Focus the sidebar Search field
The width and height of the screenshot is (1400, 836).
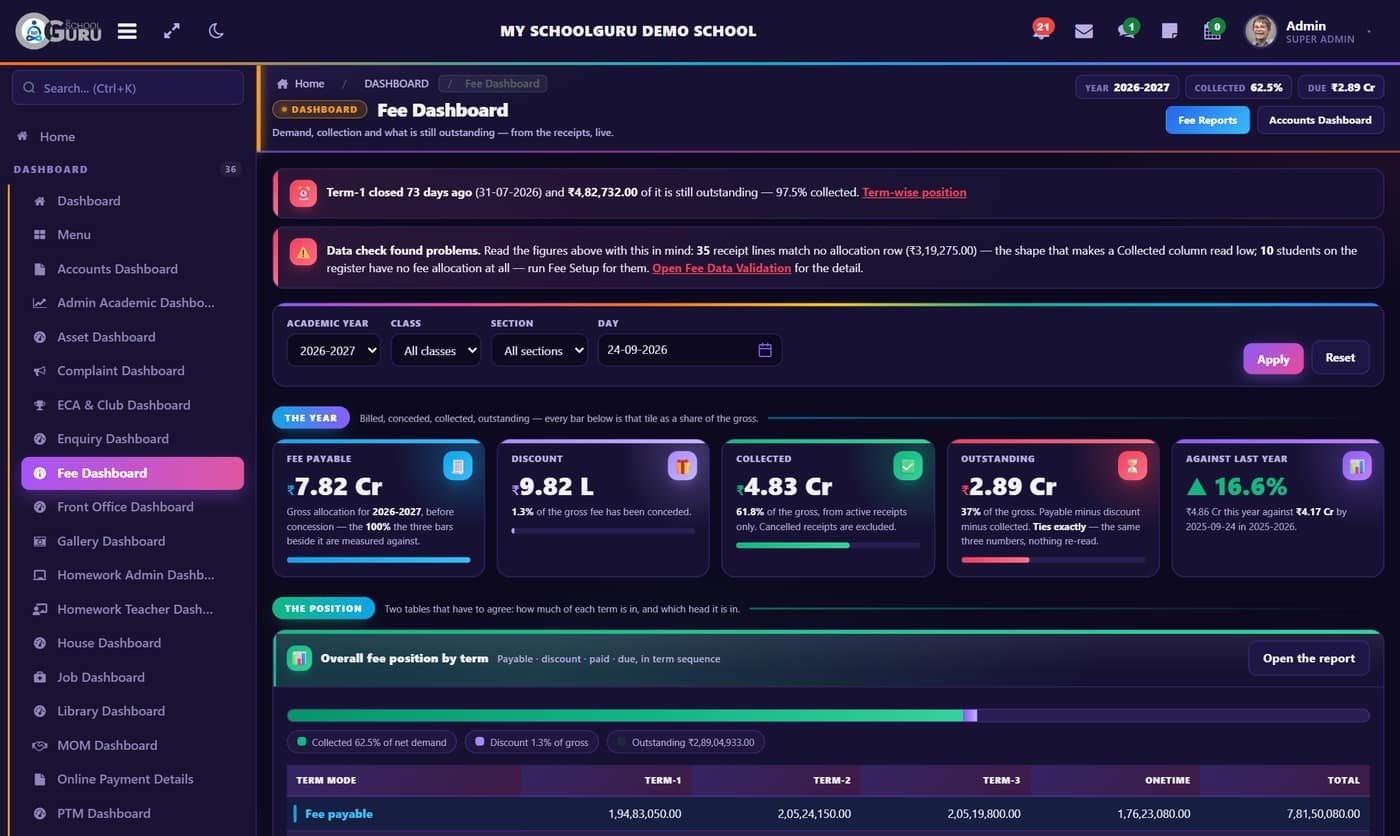[x=128, y=88]
